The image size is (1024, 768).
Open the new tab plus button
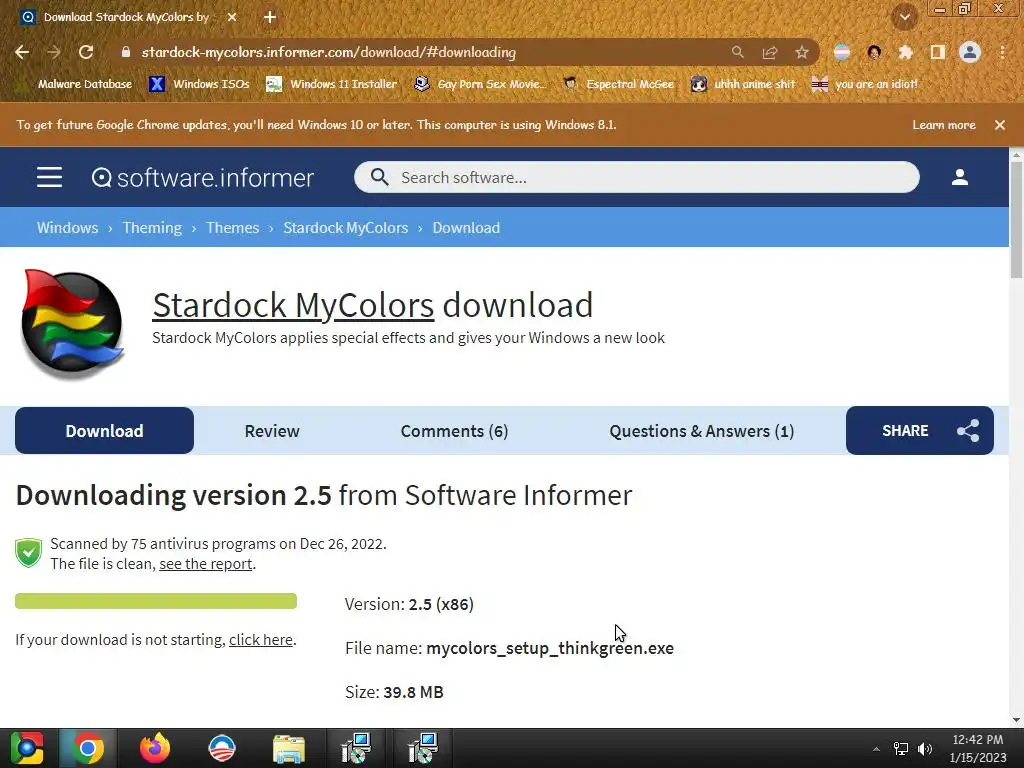tap(270, 18)
